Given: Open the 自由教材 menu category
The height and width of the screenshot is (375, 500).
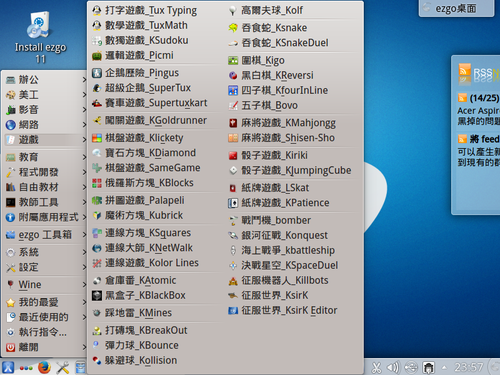Looking at the screenshot, I should tap(45, 187).
